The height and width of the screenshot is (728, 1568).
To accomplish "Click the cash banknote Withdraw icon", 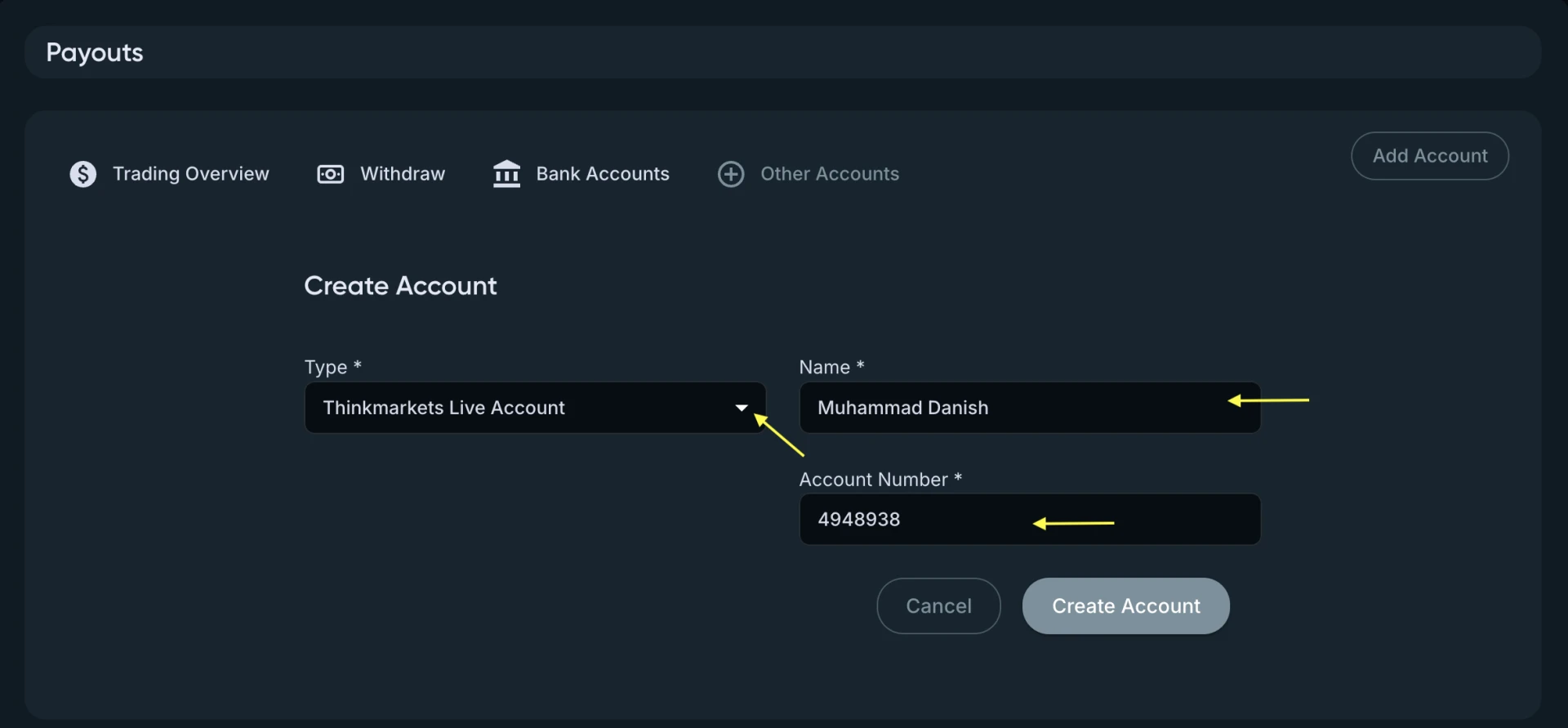I will [x=330, y=174].
